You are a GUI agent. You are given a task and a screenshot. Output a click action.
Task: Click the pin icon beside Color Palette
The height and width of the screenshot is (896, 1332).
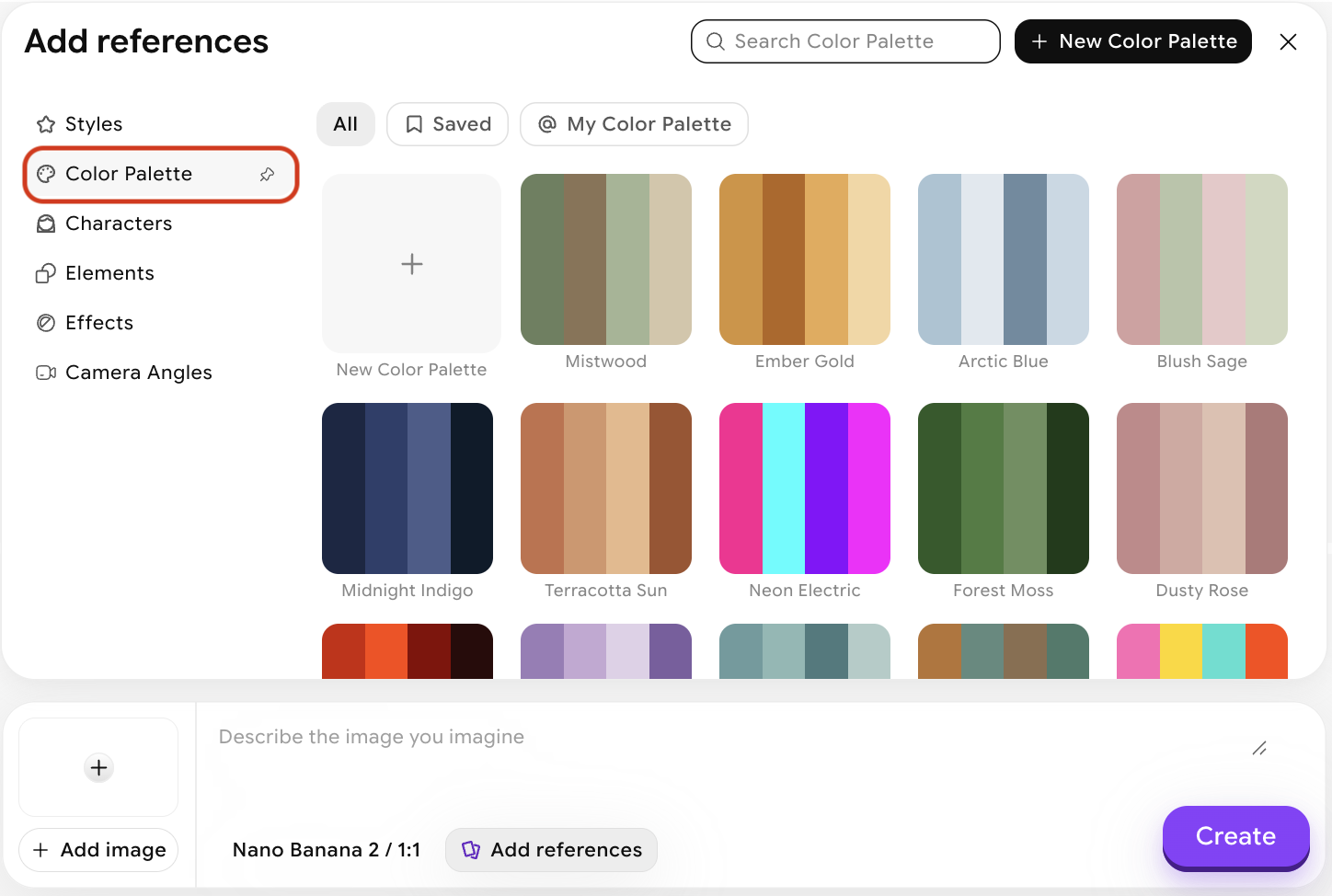tap(267, 174)
